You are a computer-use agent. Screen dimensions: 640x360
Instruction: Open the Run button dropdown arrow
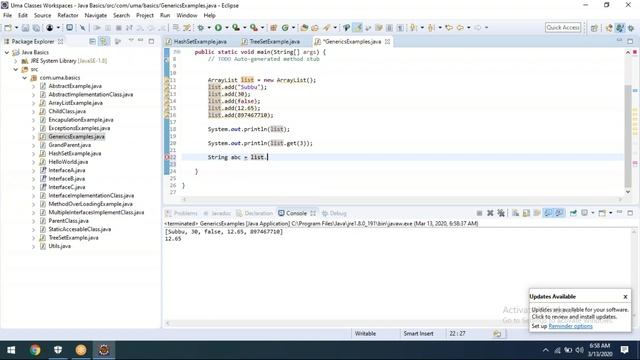click(227, 28)
